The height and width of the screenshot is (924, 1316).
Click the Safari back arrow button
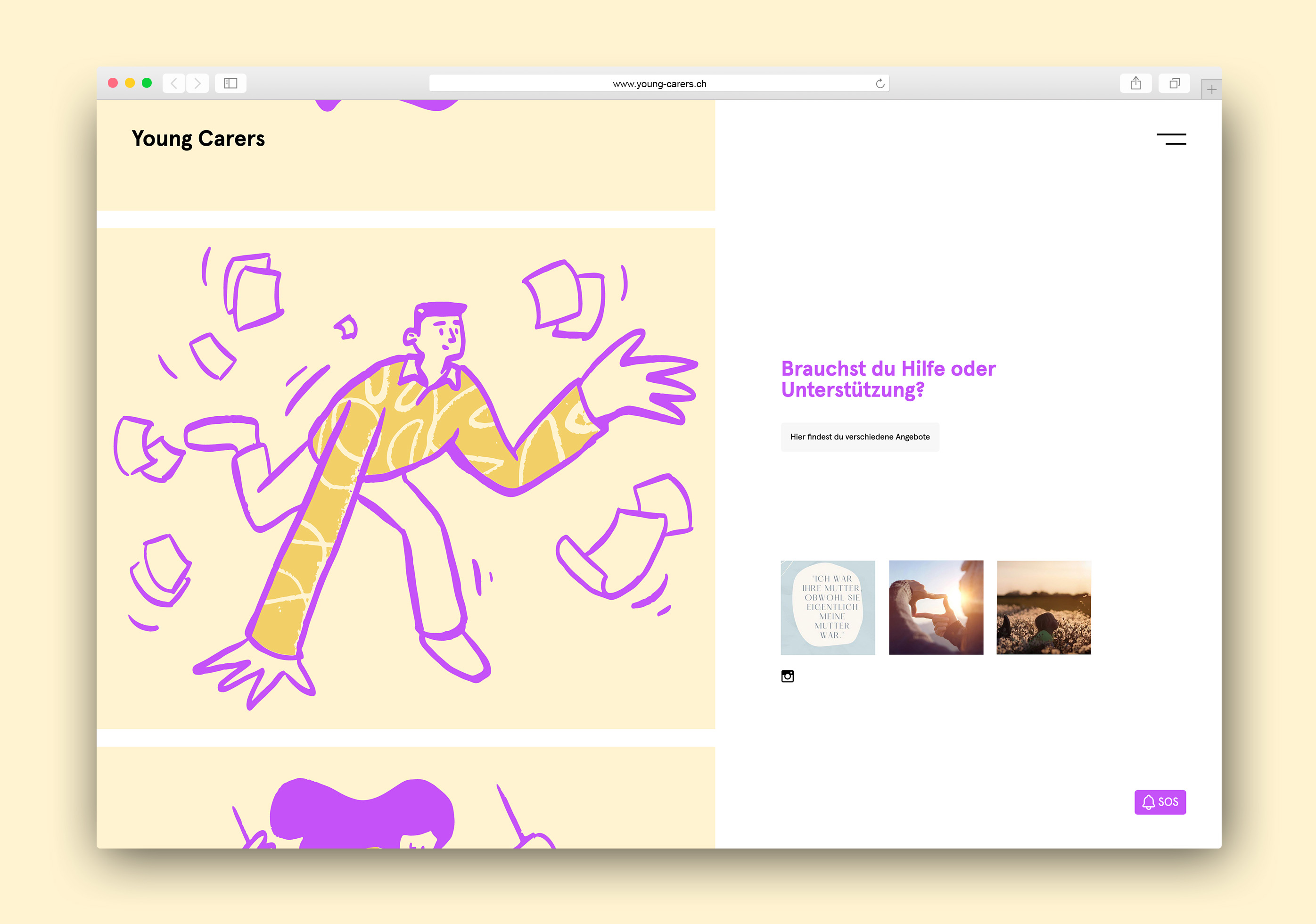tap(173, 83)
